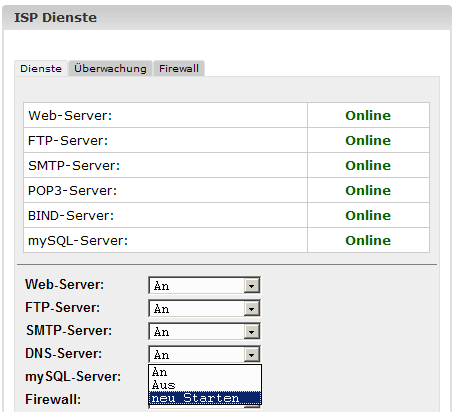Click the SMTP-Server Online status cell

click(368, 165)
